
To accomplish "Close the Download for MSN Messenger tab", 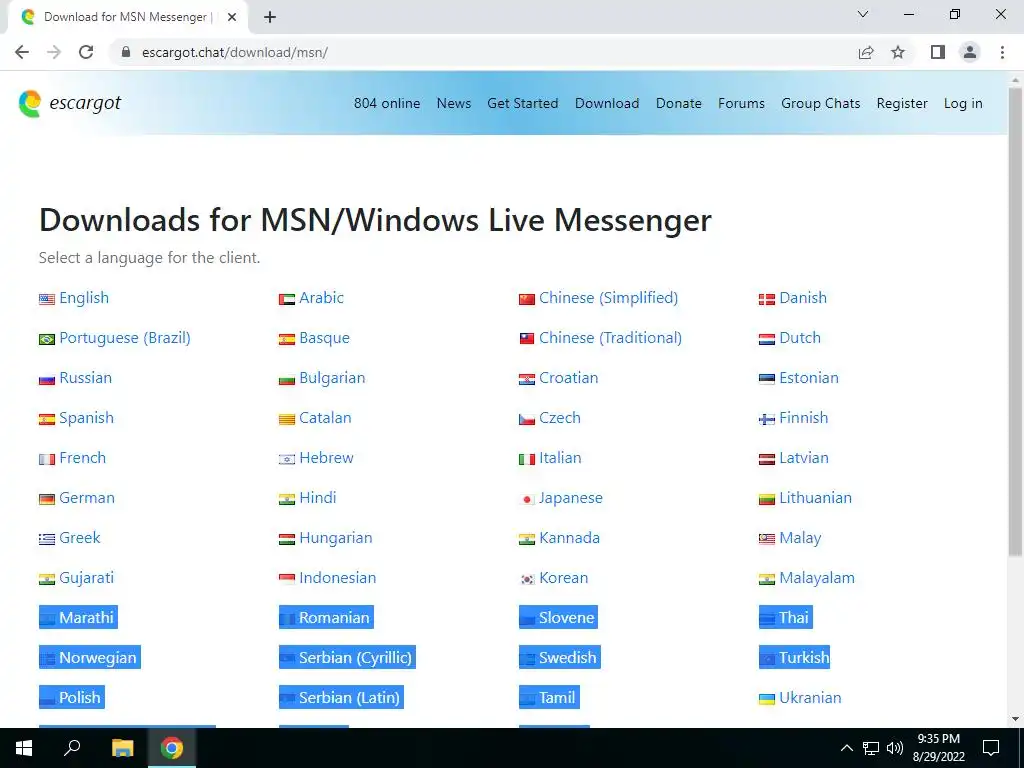I will 232,17.
